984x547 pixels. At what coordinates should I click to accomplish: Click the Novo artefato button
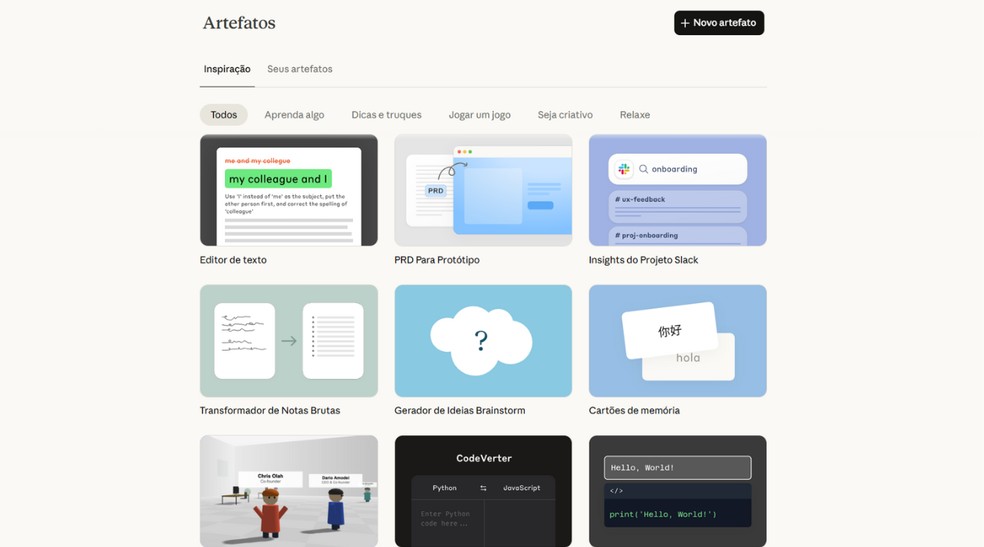click(719, 23)
